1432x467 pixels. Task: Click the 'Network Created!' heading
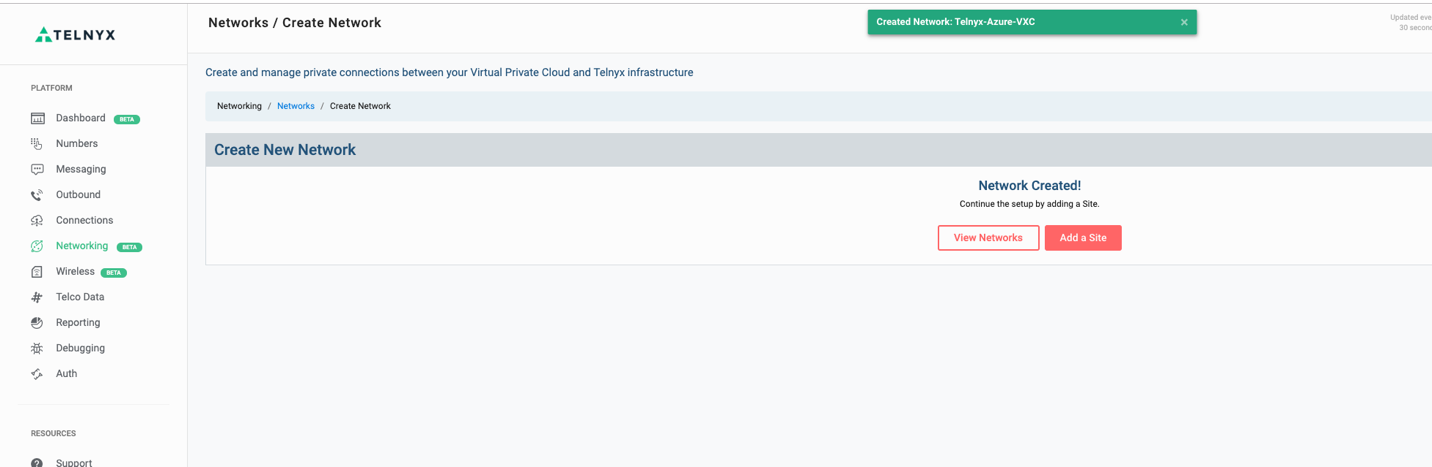click(1029, 186)
